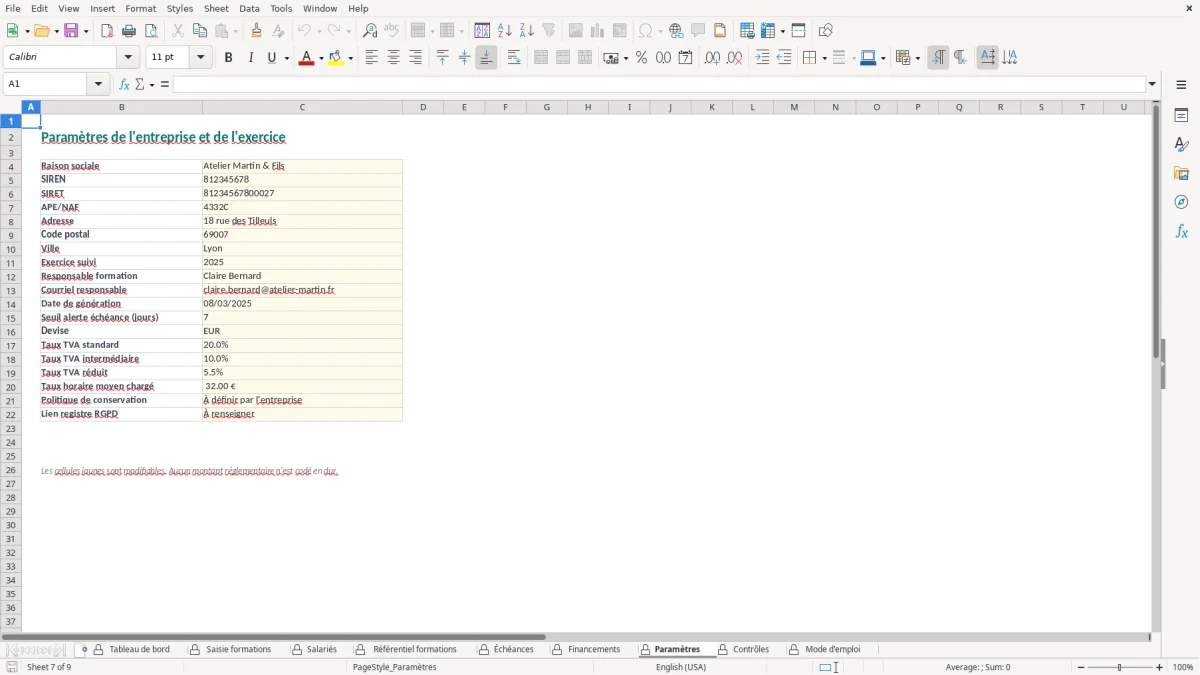Toggle wrap text
1200x675 pixels.
[x=514, y=58]
